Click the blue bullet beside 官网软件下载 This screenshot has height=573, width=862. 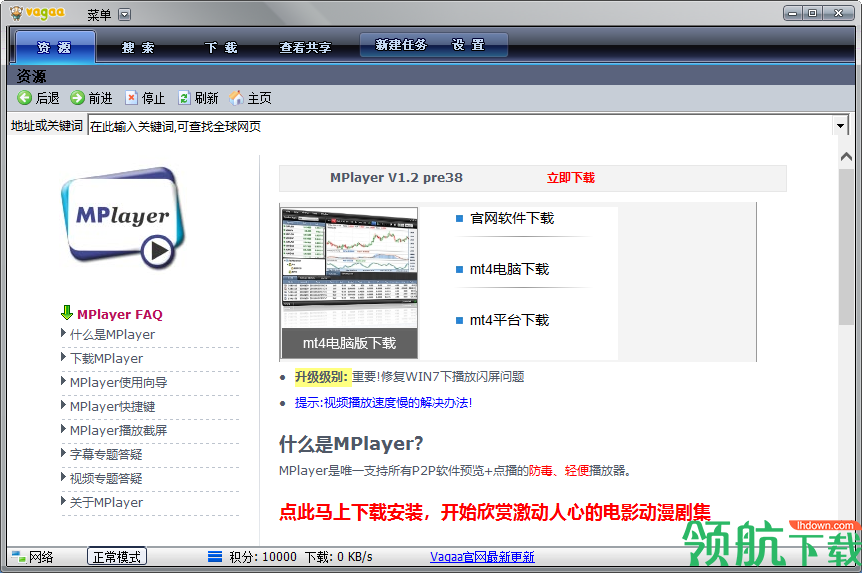click(460, 218)
